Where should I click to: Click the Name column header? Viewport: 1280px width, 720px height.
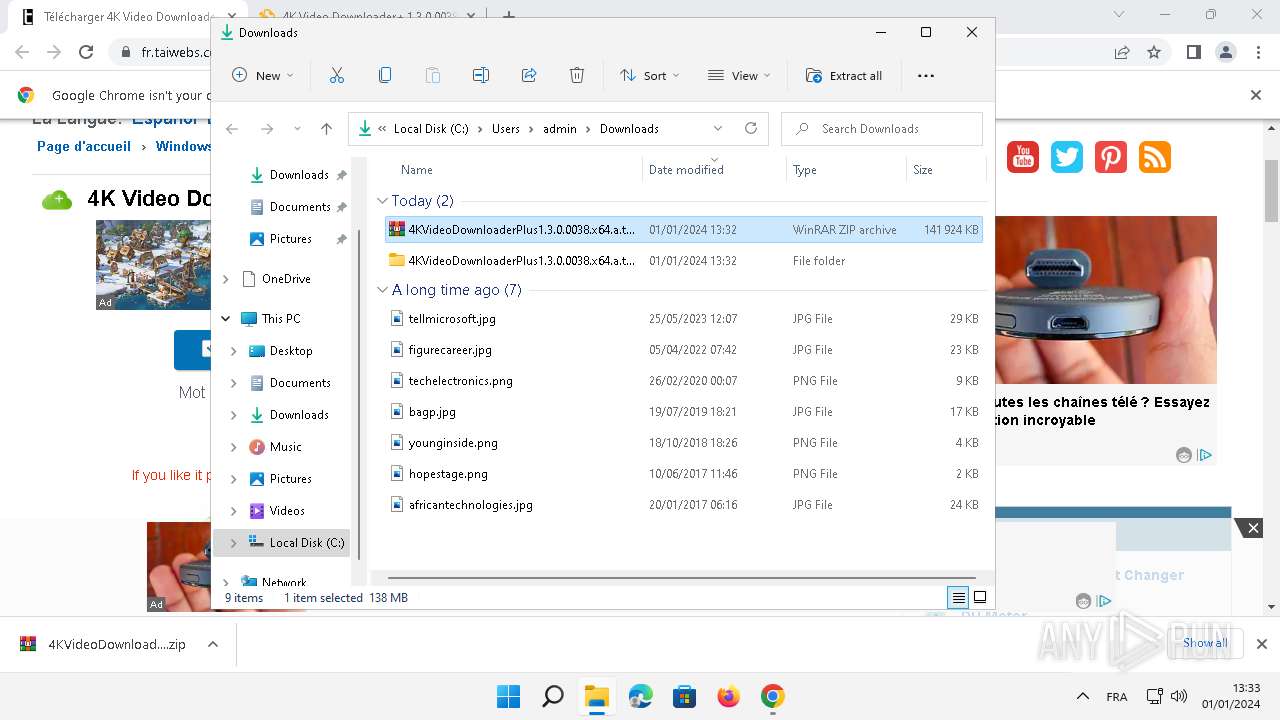click(417, 170)
